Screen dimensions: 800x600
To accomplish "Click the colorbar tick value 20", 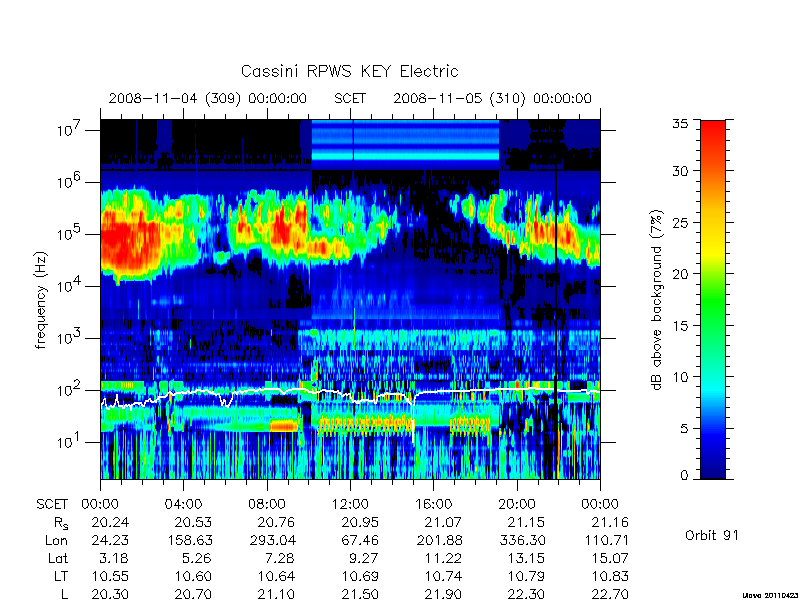I will (680, 273).
